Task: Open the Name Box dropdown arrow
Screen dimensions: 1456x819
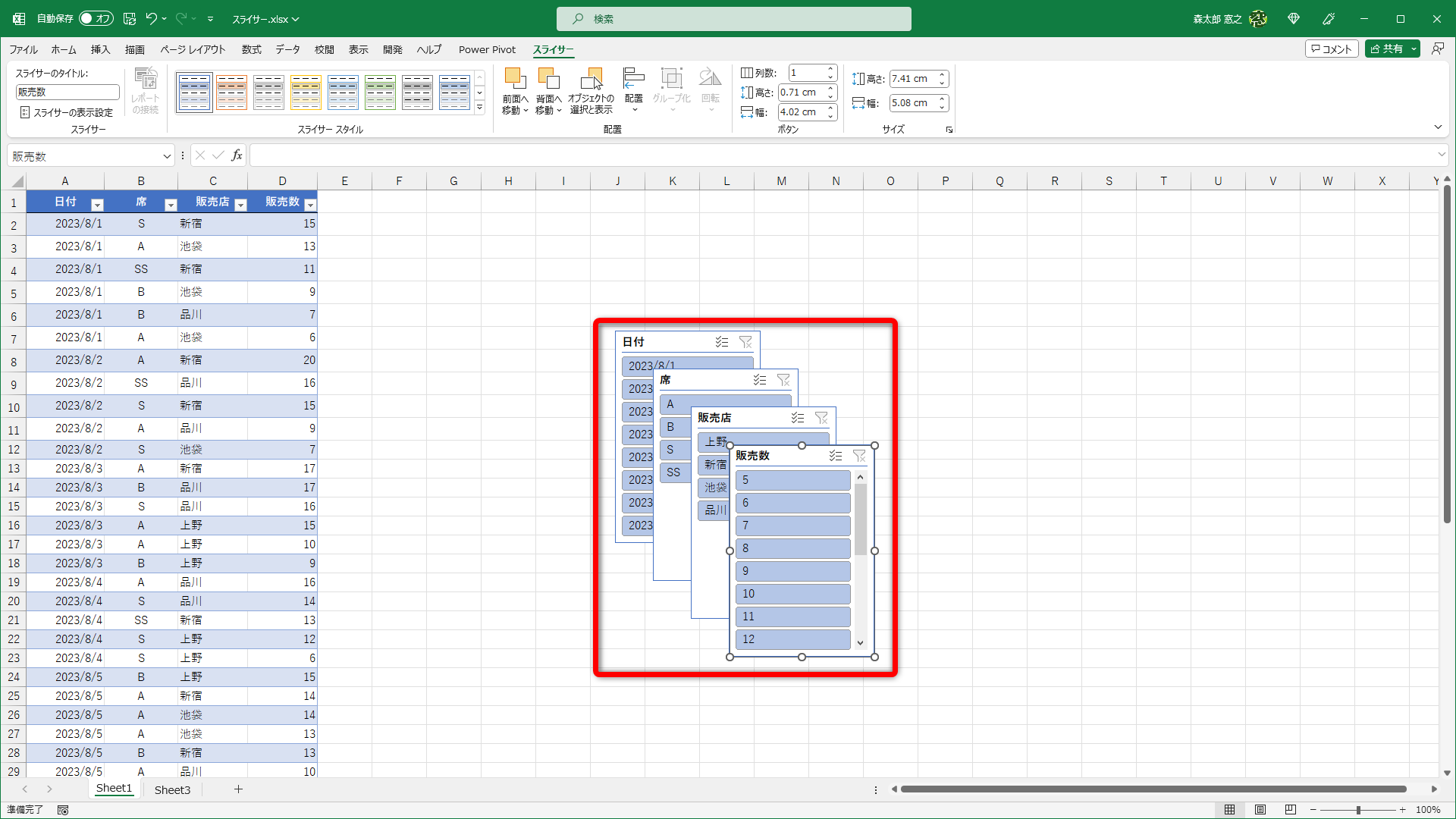Action: tap(167, 156)
